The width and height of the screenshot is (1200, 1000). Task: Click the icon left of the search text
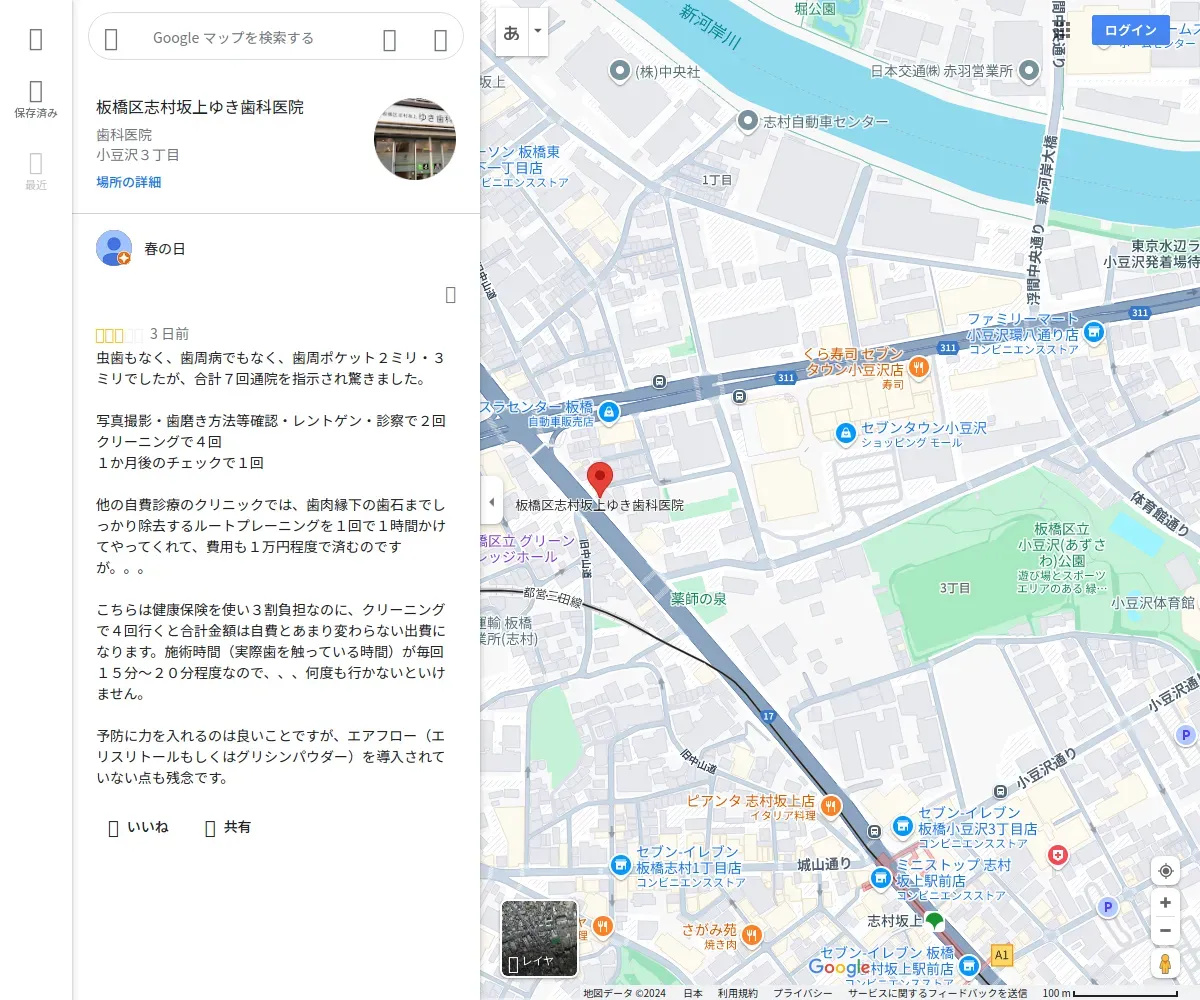111,39
